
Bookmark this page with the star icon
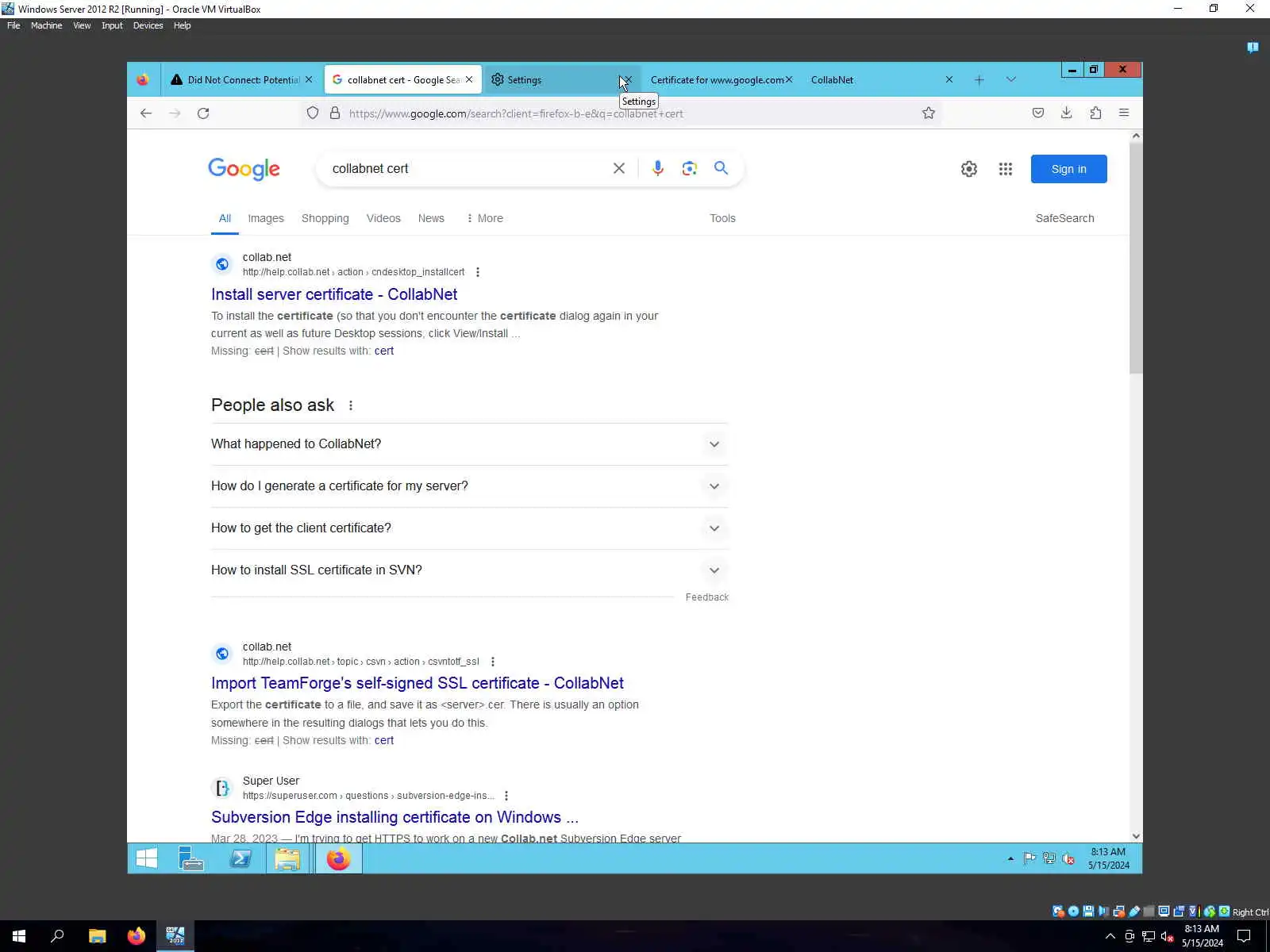[x=929, y=113]
